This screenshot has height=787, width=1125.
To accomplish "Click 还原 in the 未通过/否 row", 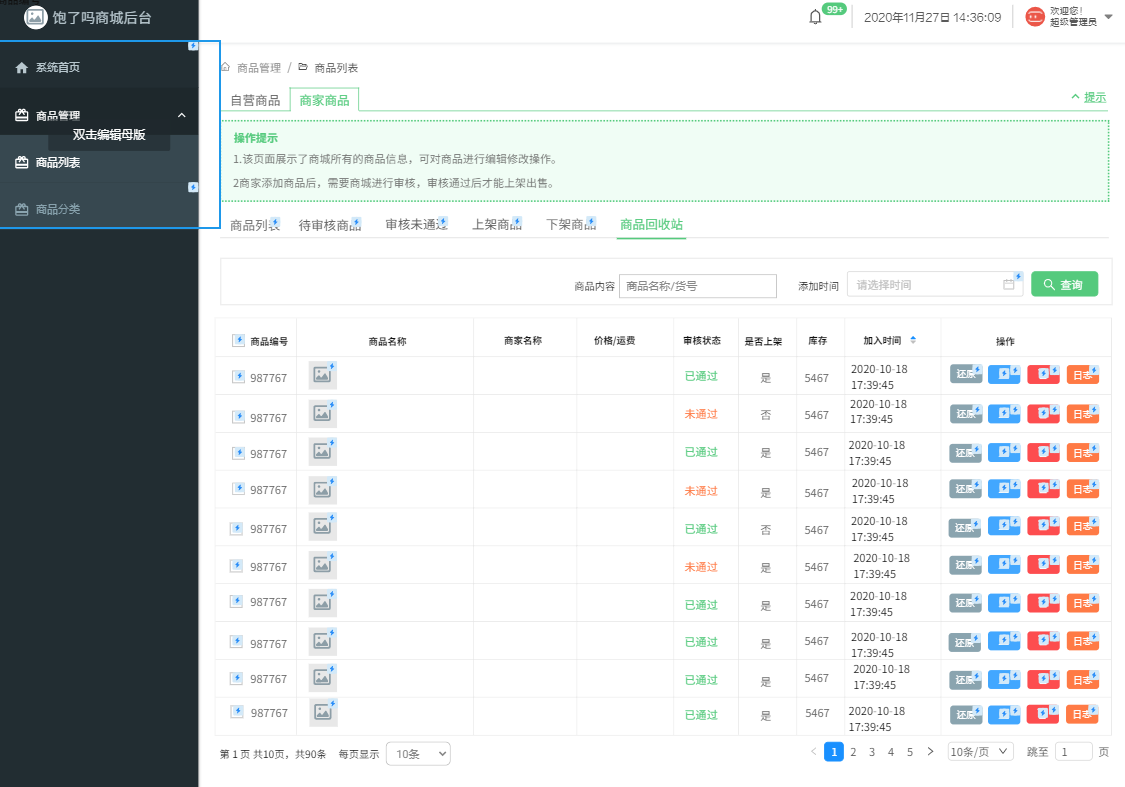I will [x=965, y=413].
